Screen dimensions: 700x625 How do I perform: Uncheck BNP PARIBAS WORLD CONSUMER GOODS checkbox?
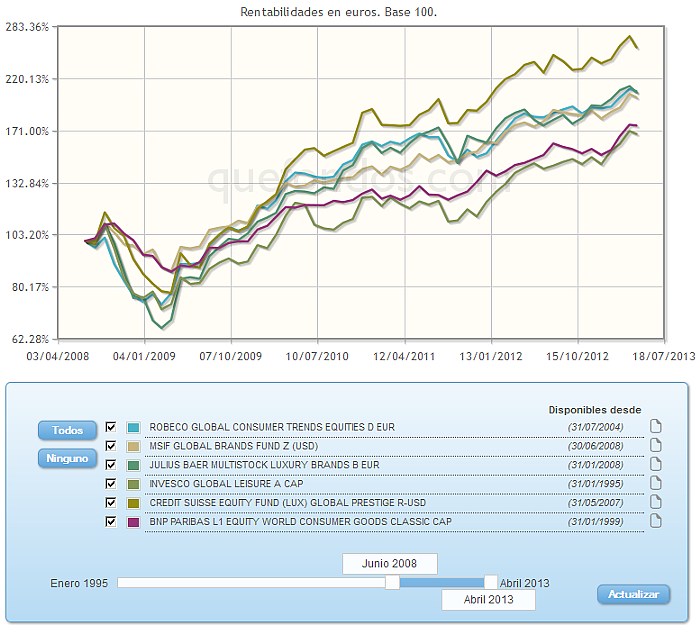click(x=111, y=522)
